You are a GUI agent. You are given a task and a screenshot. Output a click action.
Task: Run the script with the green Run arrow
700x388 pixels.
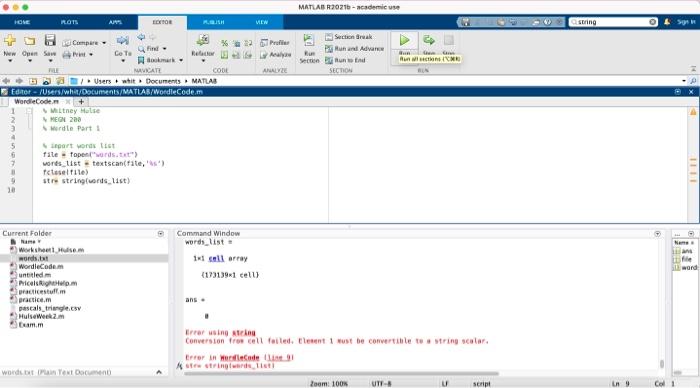point(404,41)
